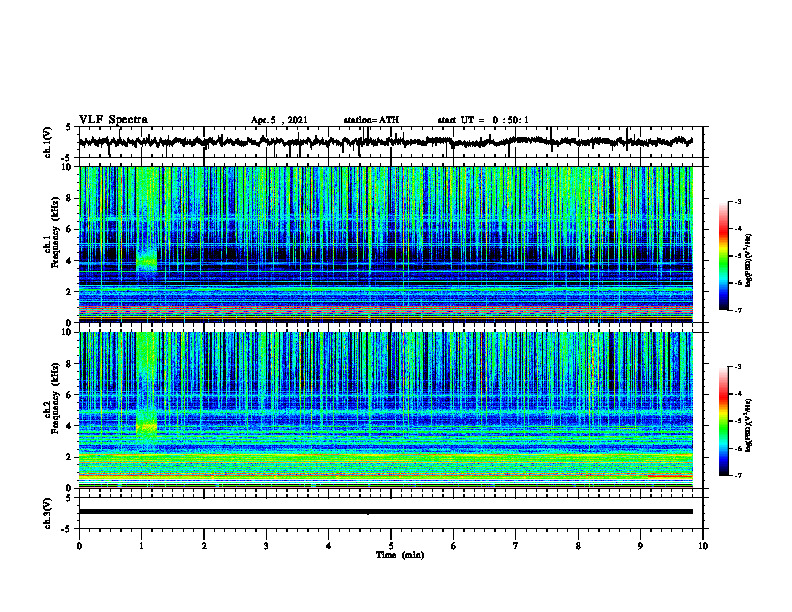Click the ch.2 spectrogram color scale bar
The width and height of the screenshot is (792, 612).
pos(723,421)
